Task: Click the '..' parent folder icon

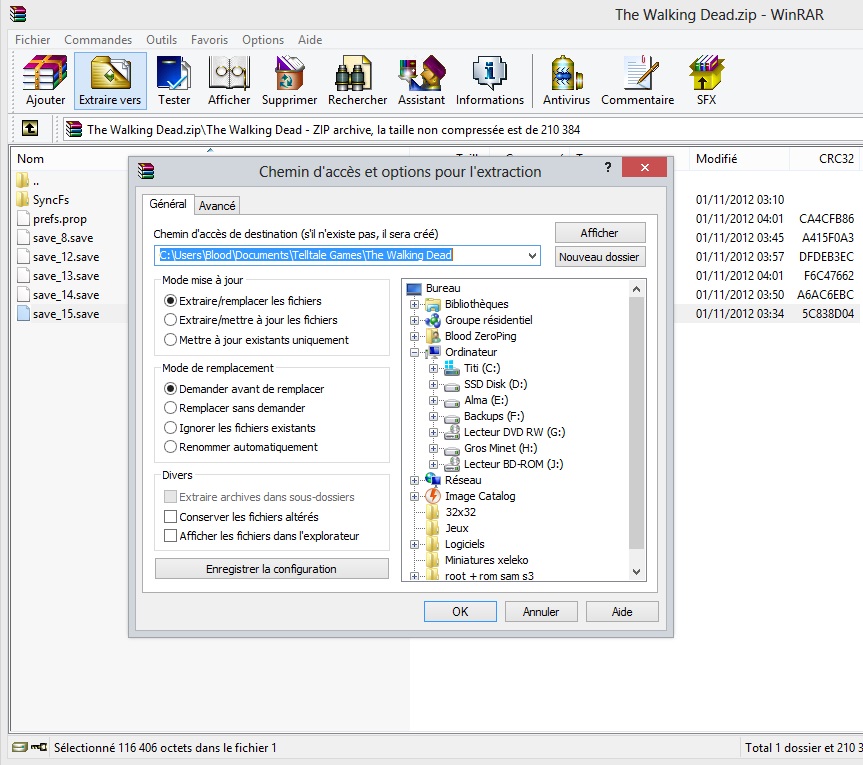Action: tap(23, 180)
